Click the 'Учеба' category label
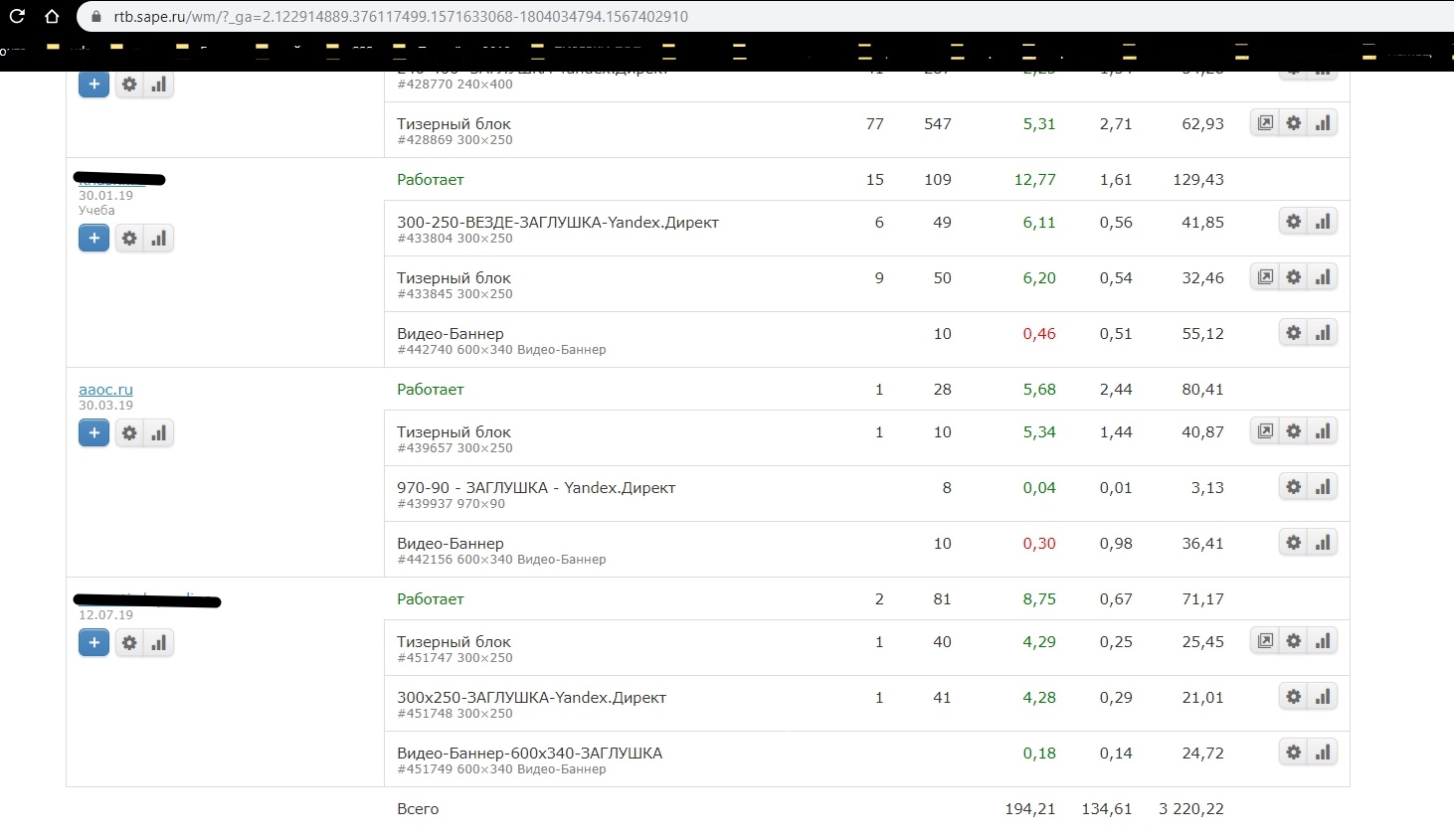This screenshot has width=1454, height=840. click(x=96, y=211)
